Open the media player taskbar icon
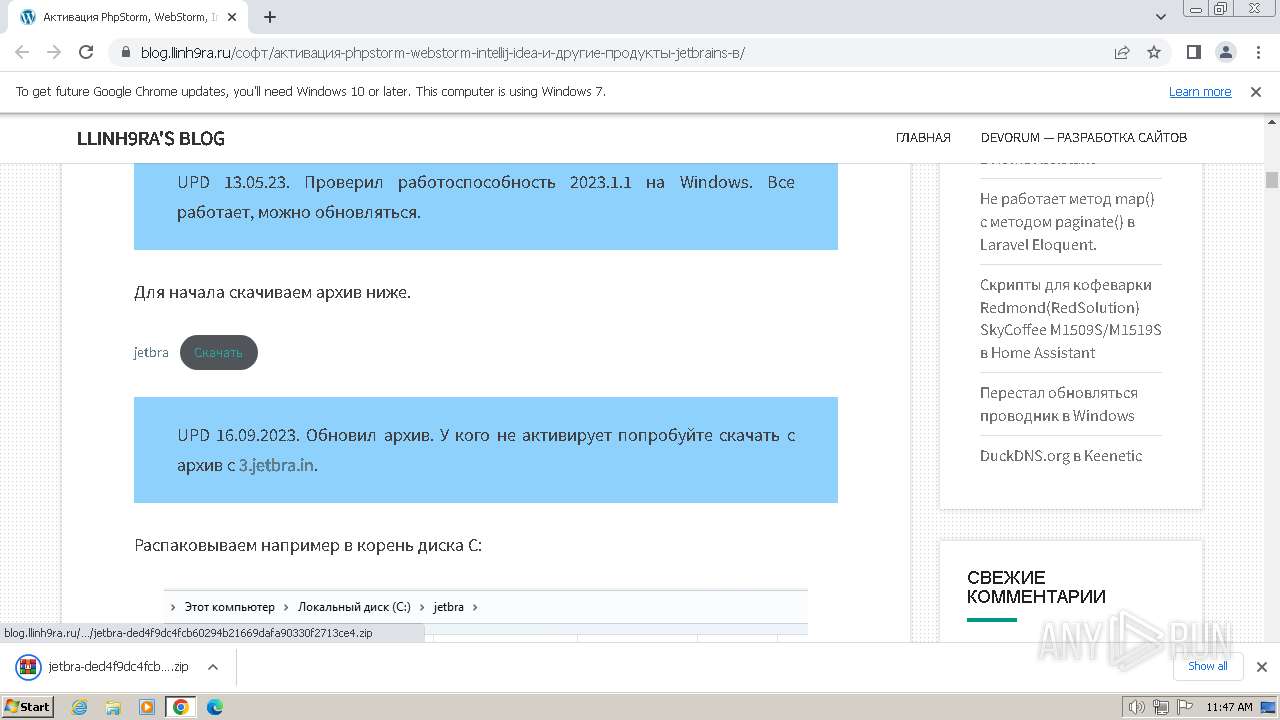 click(x=147, y=707)
